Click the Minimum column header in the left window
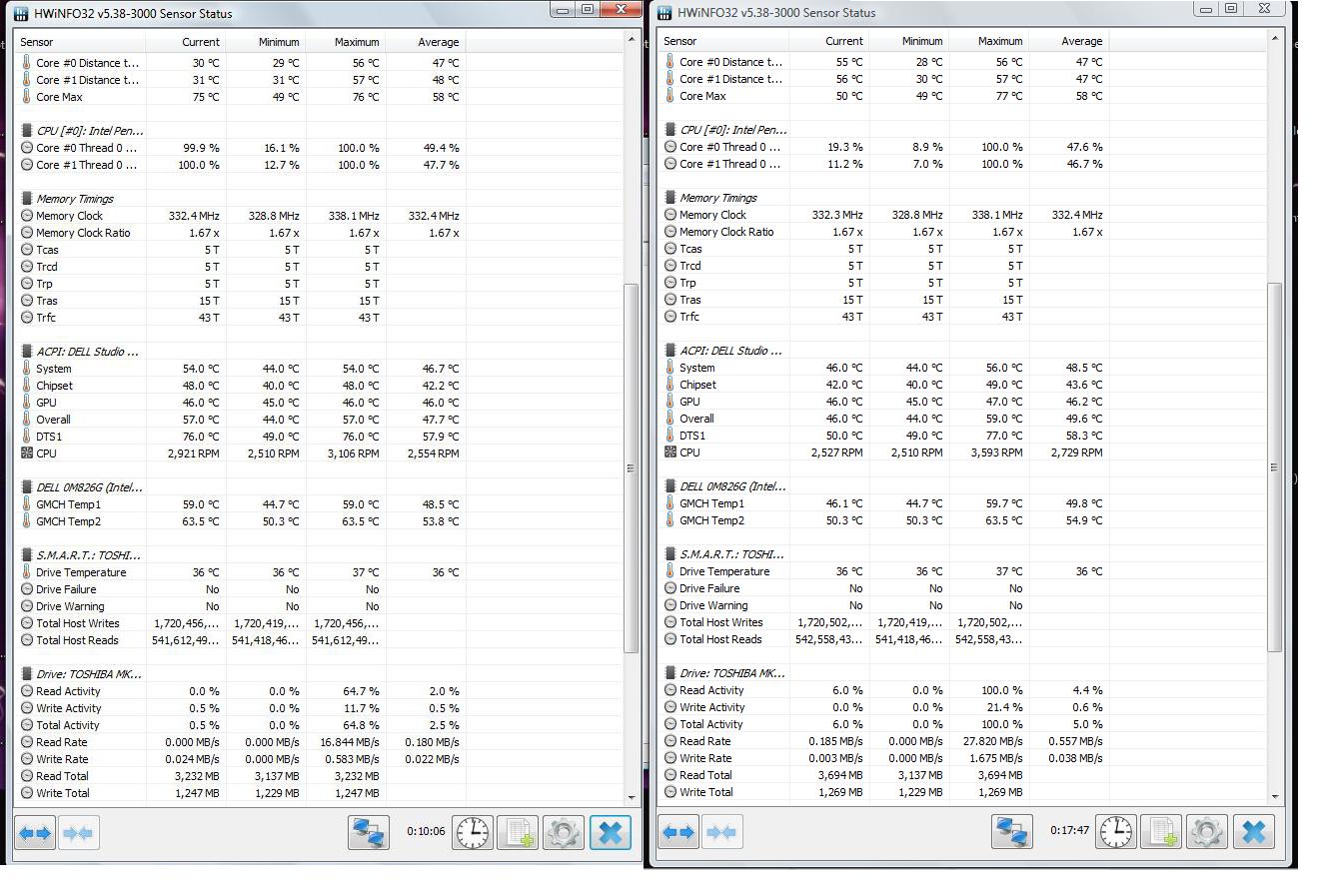The image size is (1319, 896). point(266,42)
